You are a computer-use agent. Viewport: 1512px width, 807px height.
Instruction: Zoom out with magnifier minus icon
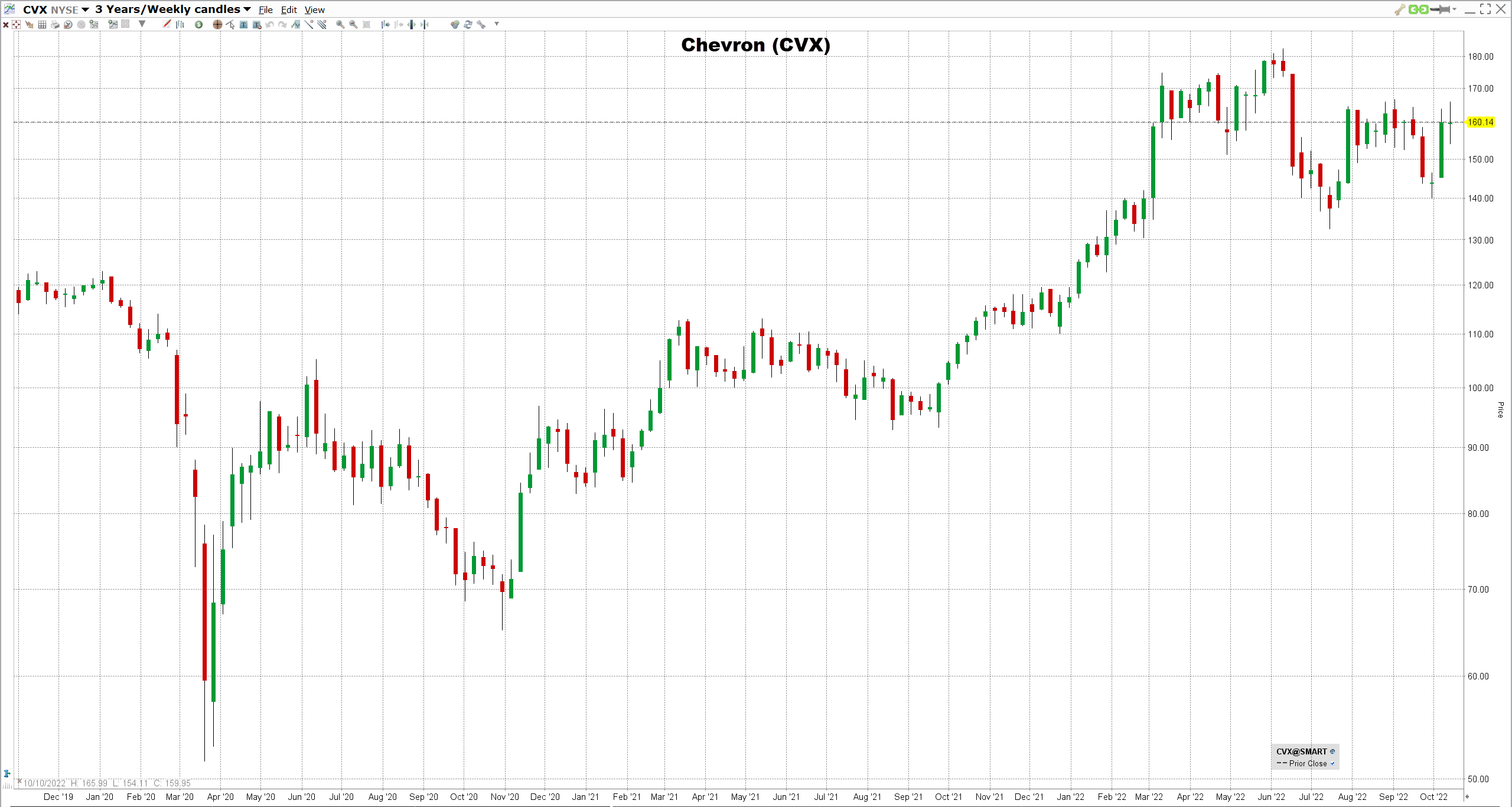[353, 25]
